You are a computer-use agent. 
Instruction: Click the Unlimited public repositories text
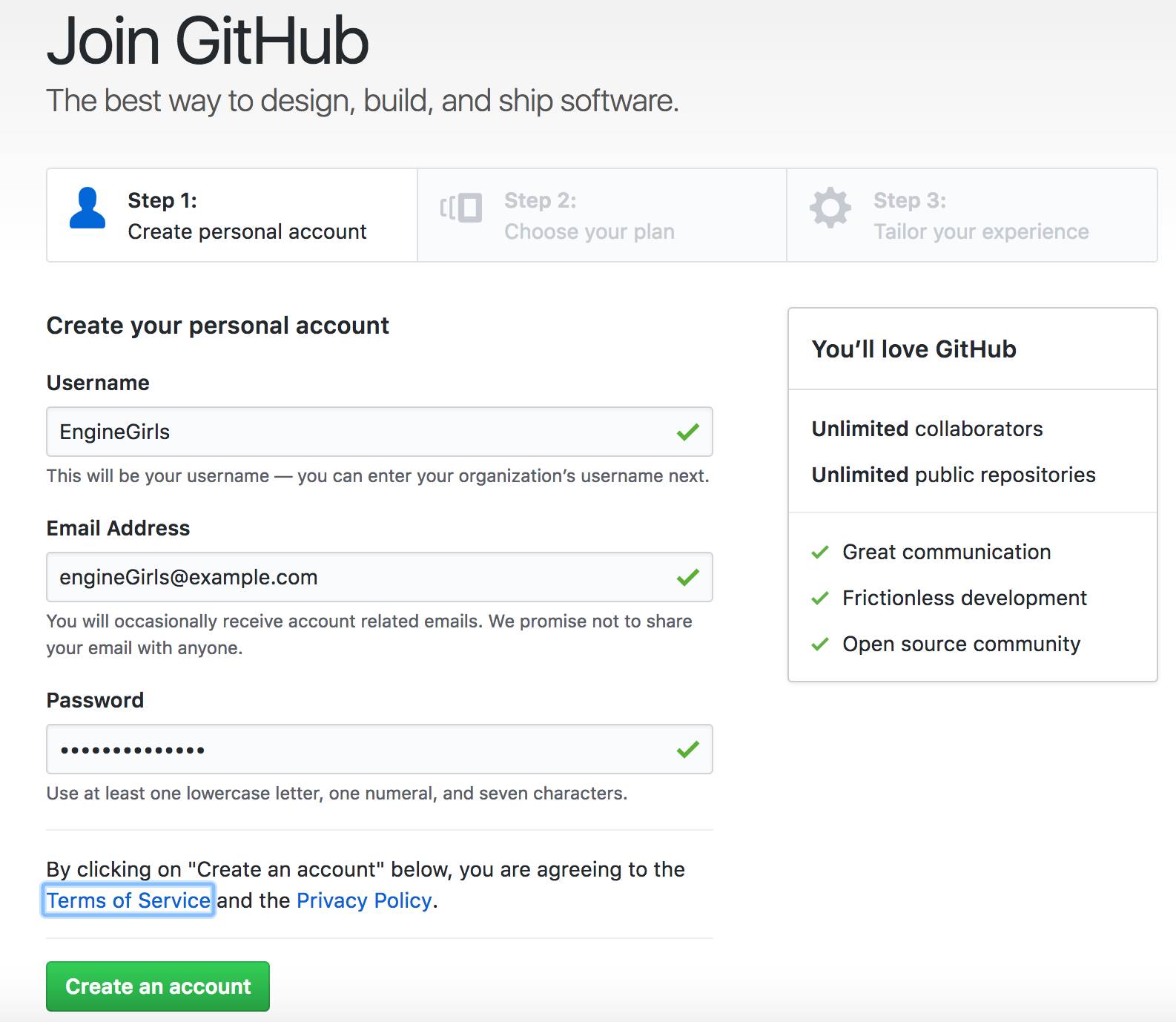(x=954, y=475)
